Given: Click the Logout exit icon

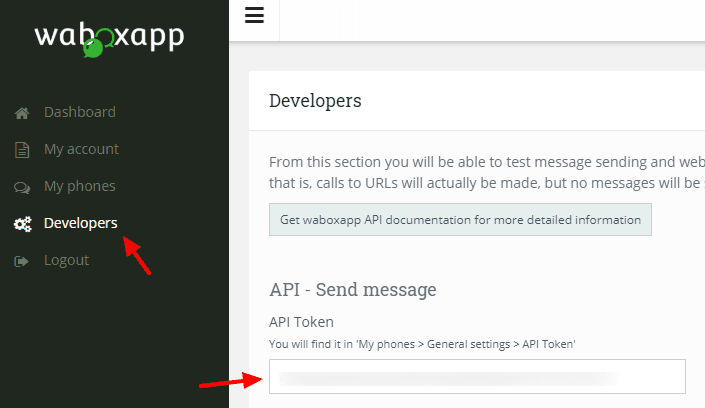Looking at the screenshot, I should 21,261.
